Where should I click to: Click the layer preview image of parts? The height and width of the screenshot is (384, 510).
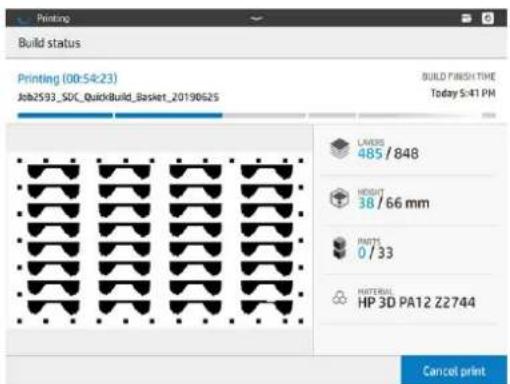tap(160, 241)
